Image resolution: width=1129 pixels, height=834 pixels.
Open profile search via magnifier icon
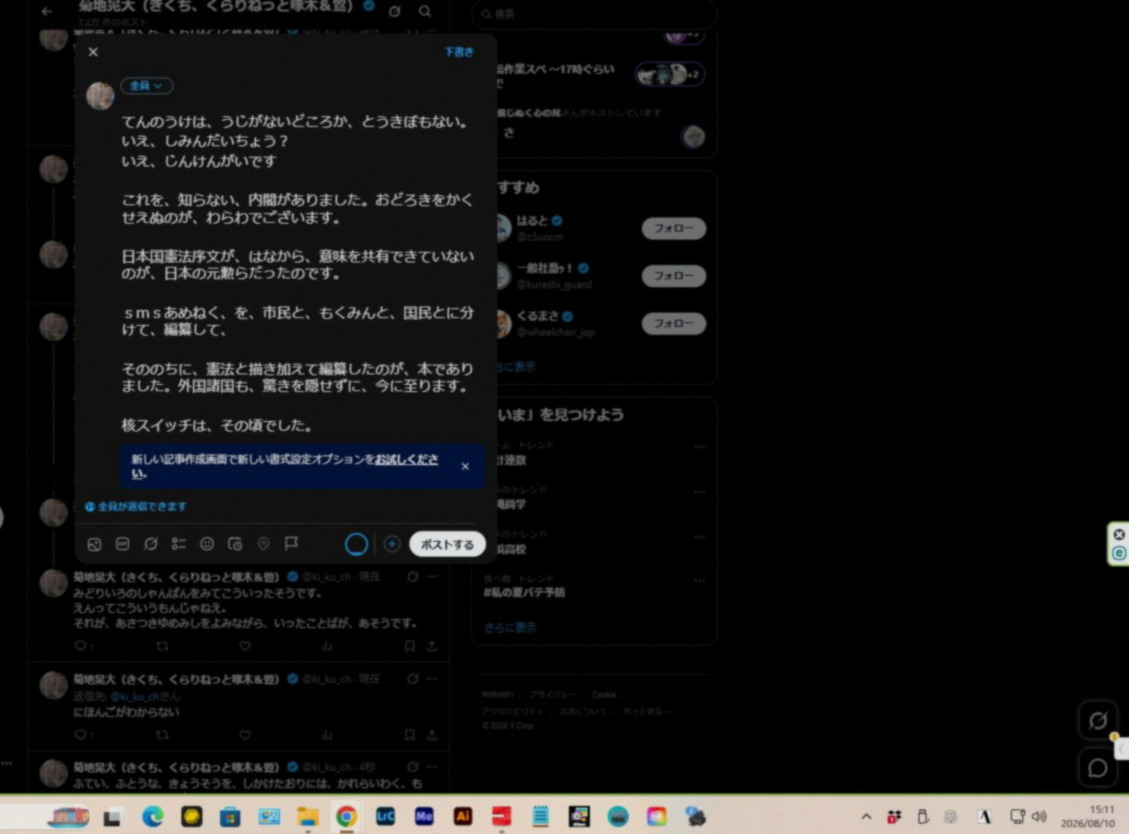(426, 12)
